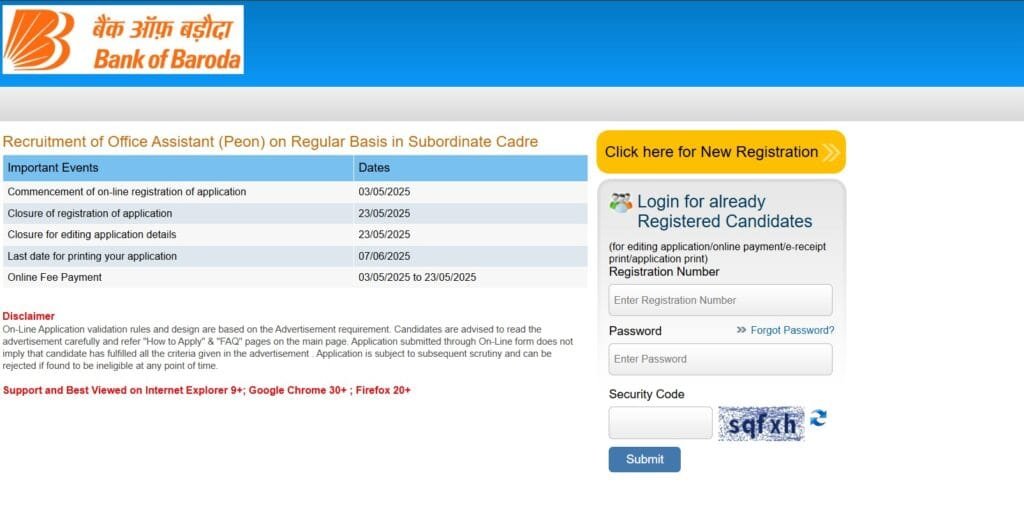This screenshot has height=517, width=1024.
Task: Focus the Registration Number field
Action: click(x=720, y=300)
